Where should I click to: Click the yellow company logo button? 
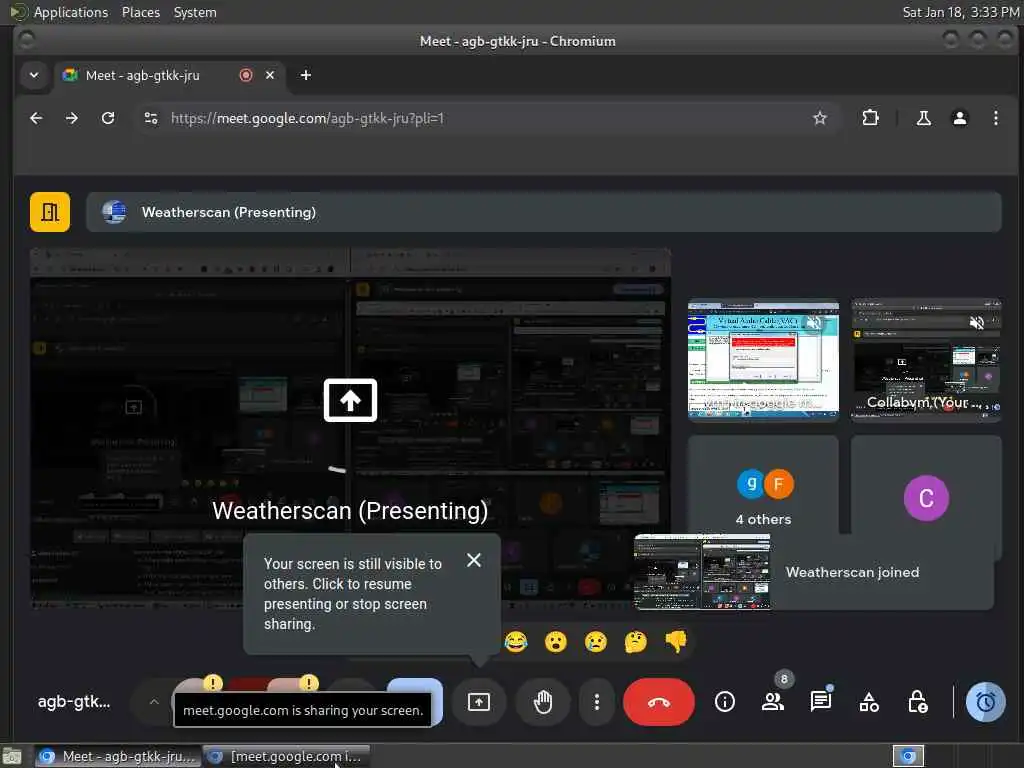(50, 212)
